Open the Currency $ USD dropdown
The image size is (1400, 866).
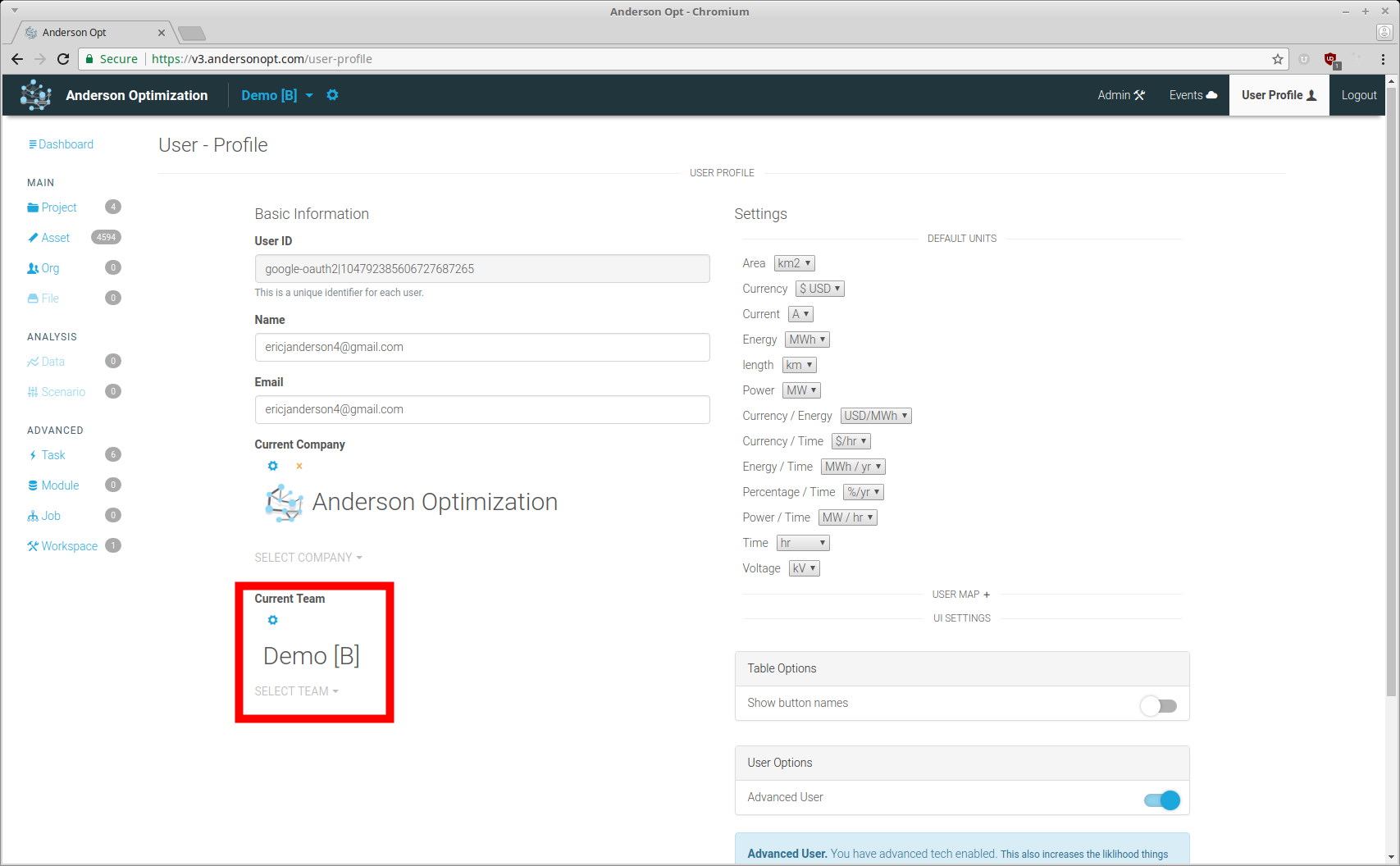click(x=819, y=289)
